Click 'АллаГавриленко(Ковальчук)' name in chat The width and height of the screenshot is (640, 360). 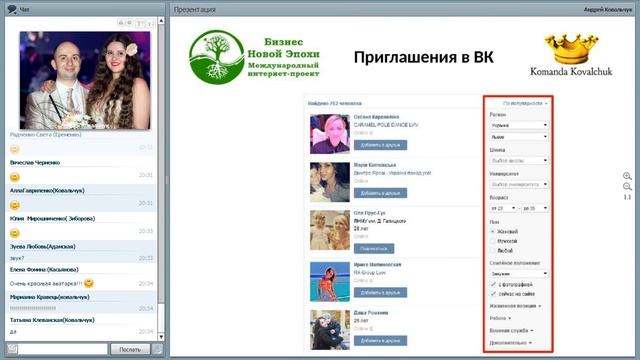click(x=47, y=190)
